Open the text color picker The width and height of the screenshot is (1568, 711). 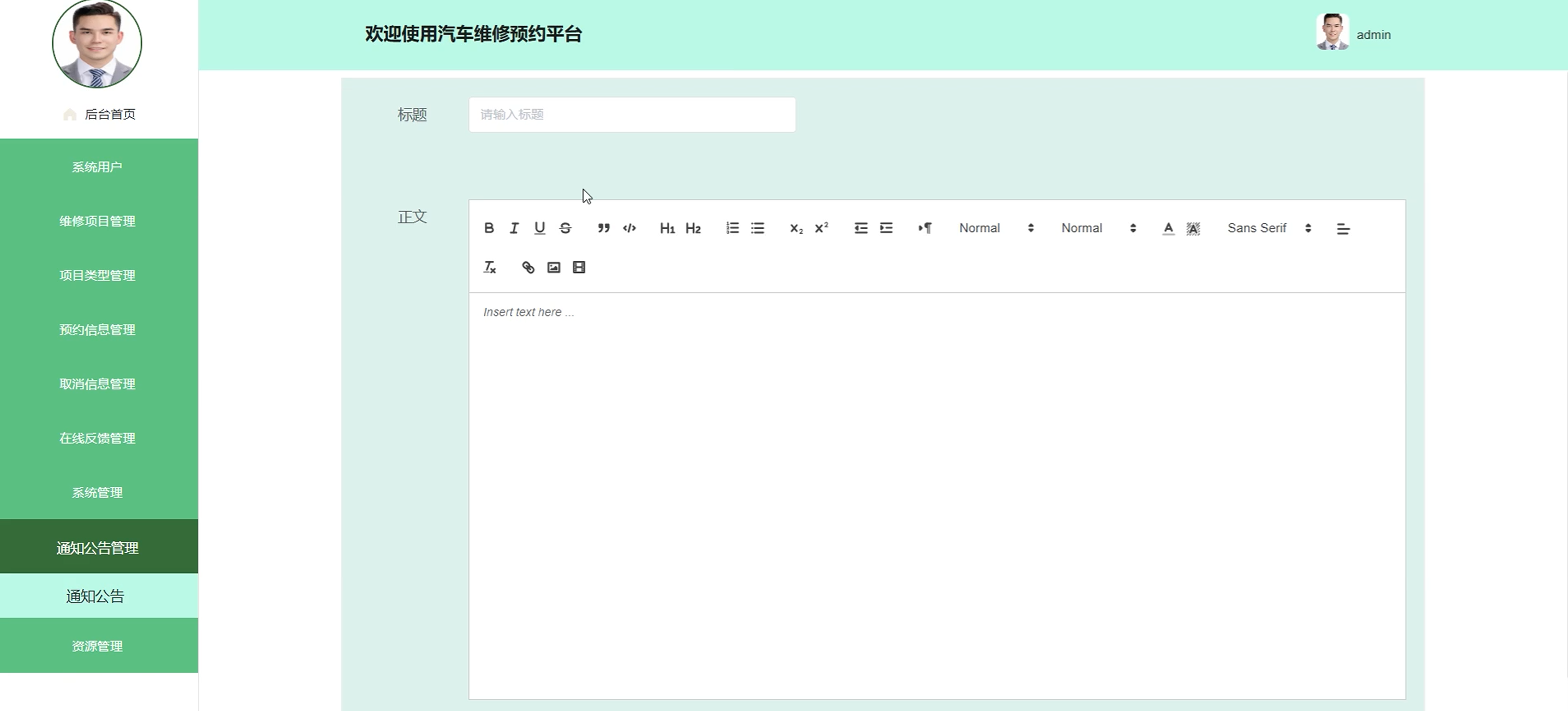1168,228
